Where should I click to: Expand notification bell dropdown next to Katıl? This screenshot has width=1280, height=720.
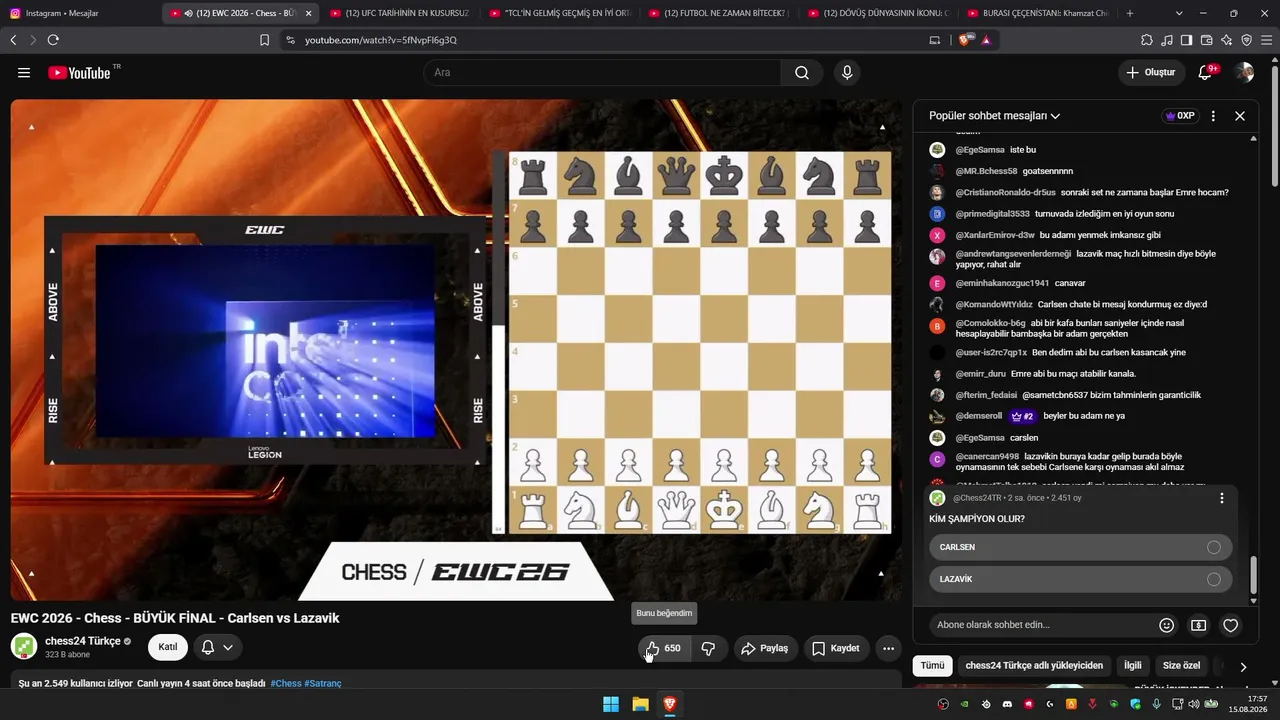point(217,647)
